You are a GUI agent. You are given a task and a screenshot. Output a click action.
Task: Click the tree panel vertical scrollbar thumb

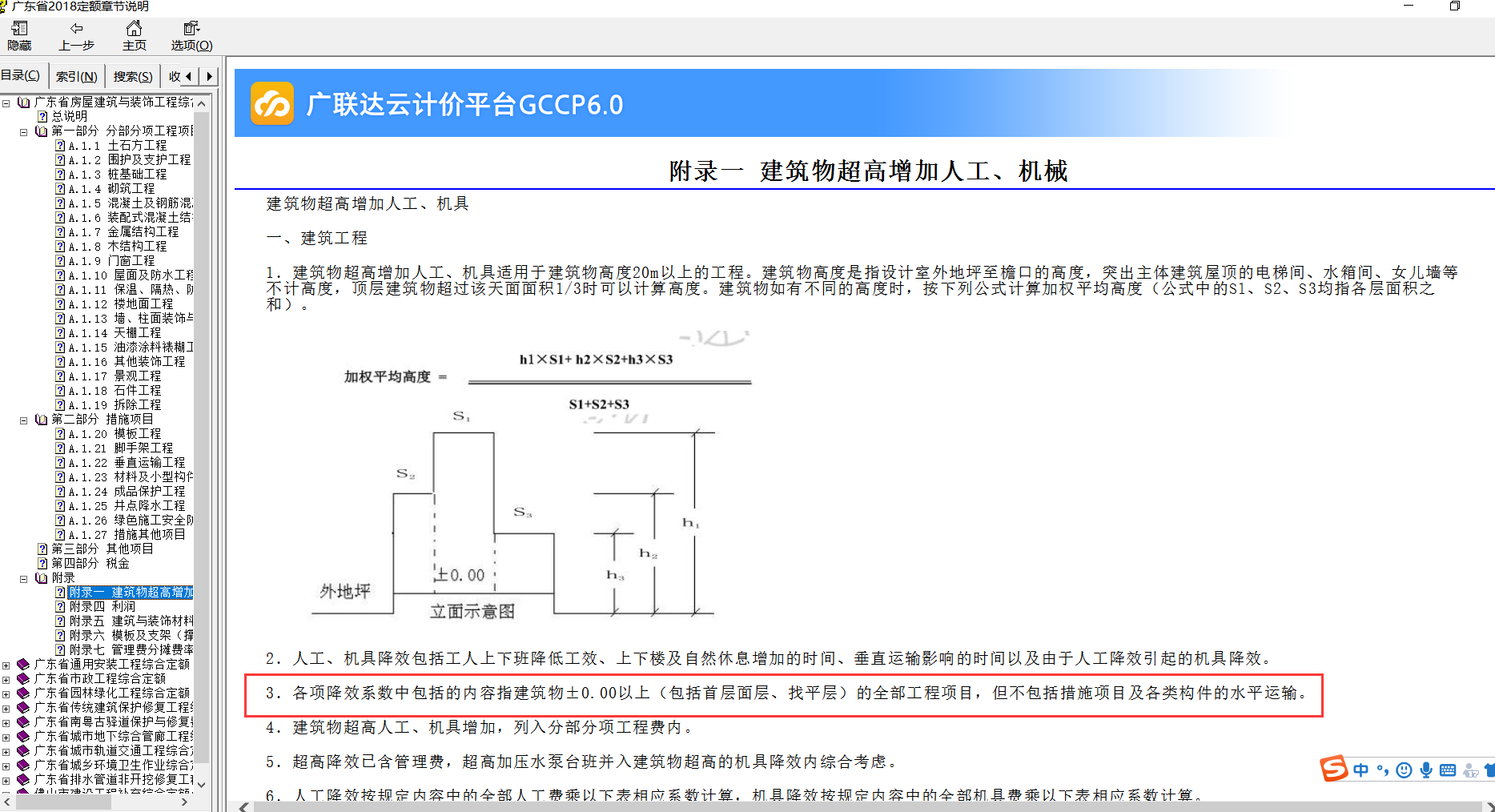tap(202, 436)
